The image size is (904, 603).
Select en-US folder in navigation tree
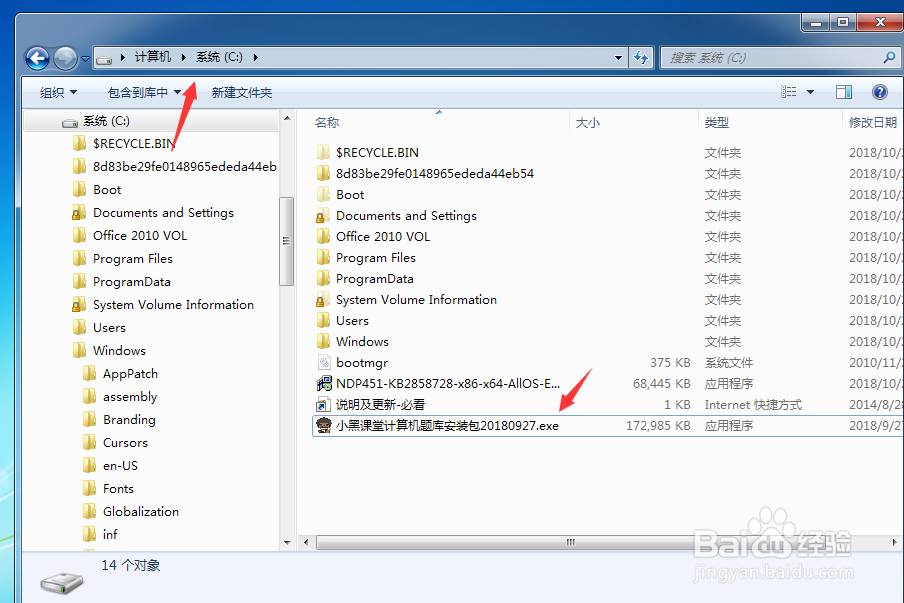pyautogui.click(x=120, y=466)
